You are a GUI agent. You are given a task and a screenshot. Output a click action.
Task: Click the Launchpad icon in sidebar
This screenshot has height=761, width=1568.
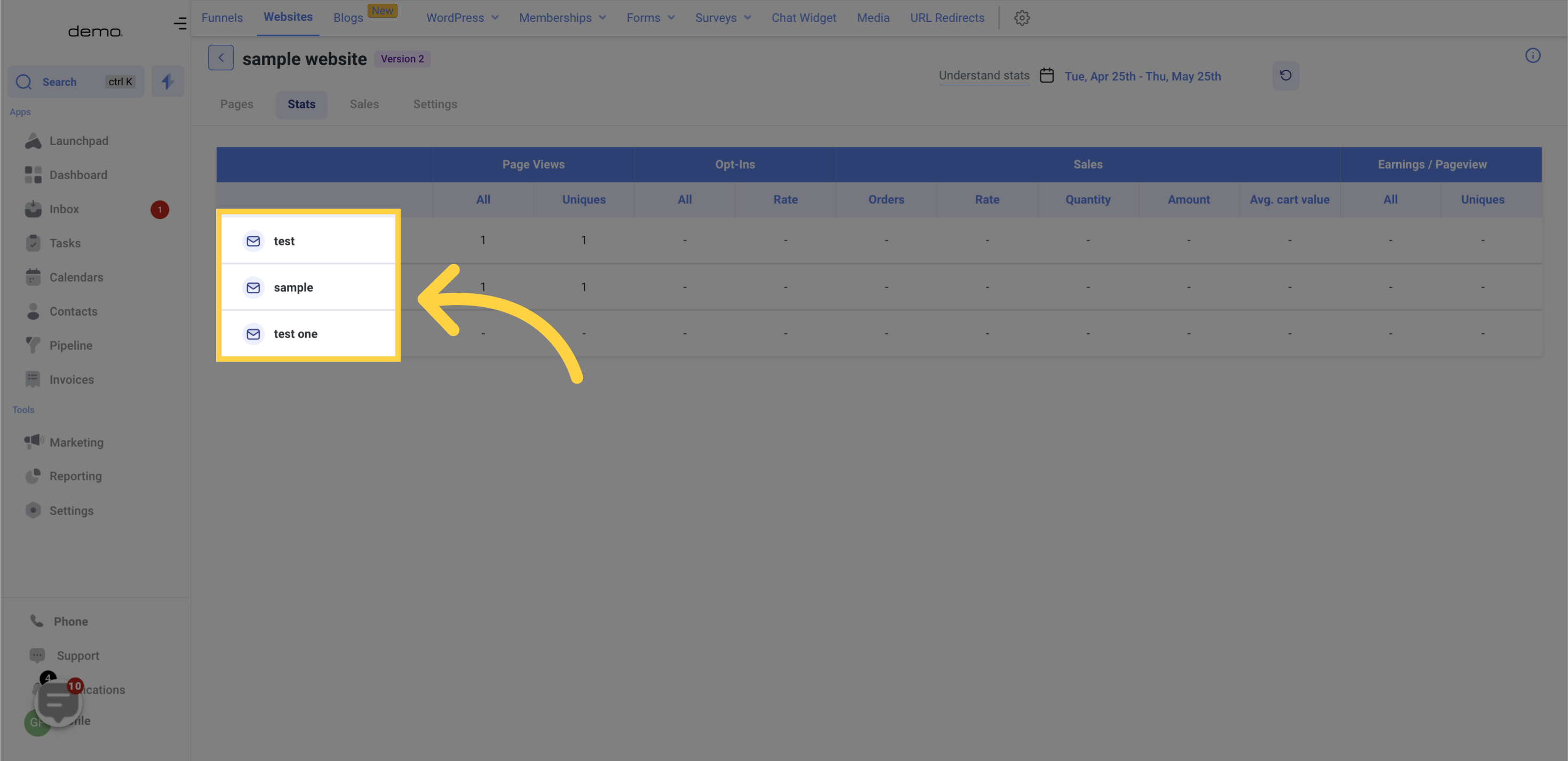(34, 141)
